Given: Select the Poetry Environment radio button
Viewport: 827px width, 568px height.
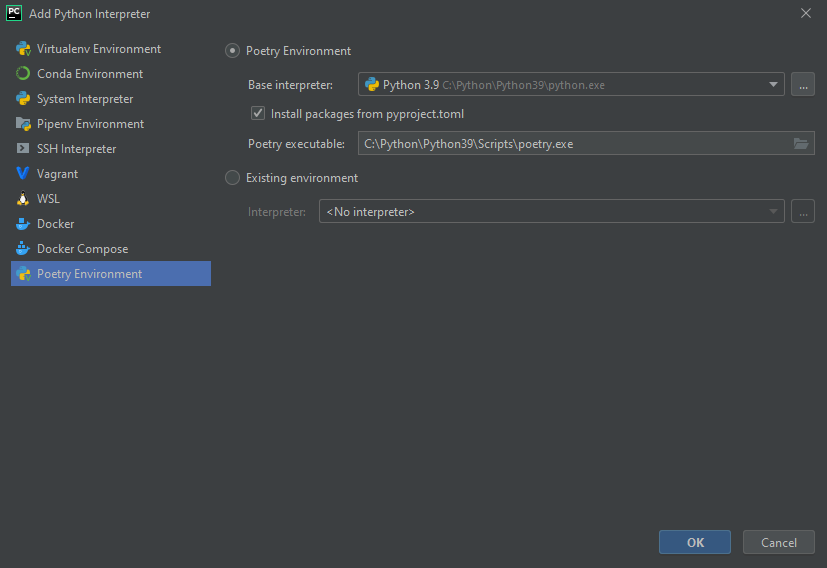Looking at the screenshot, I should tap(233, 51).
